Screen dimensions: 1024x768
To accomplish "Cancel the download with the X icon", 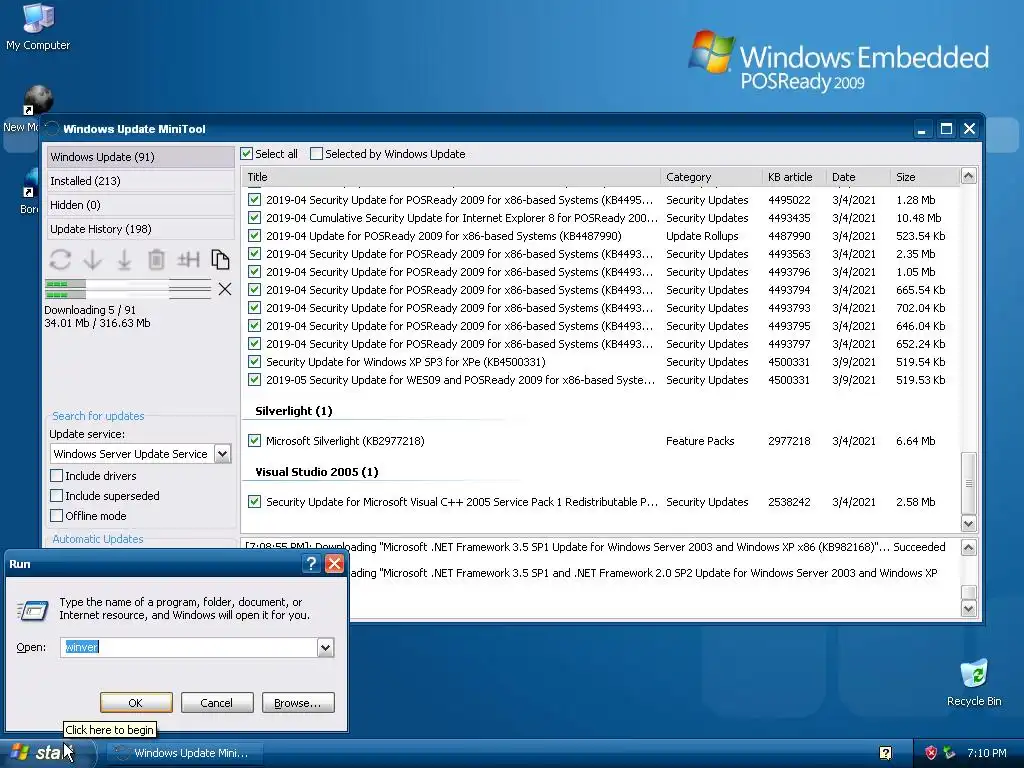I will [225, 289].
